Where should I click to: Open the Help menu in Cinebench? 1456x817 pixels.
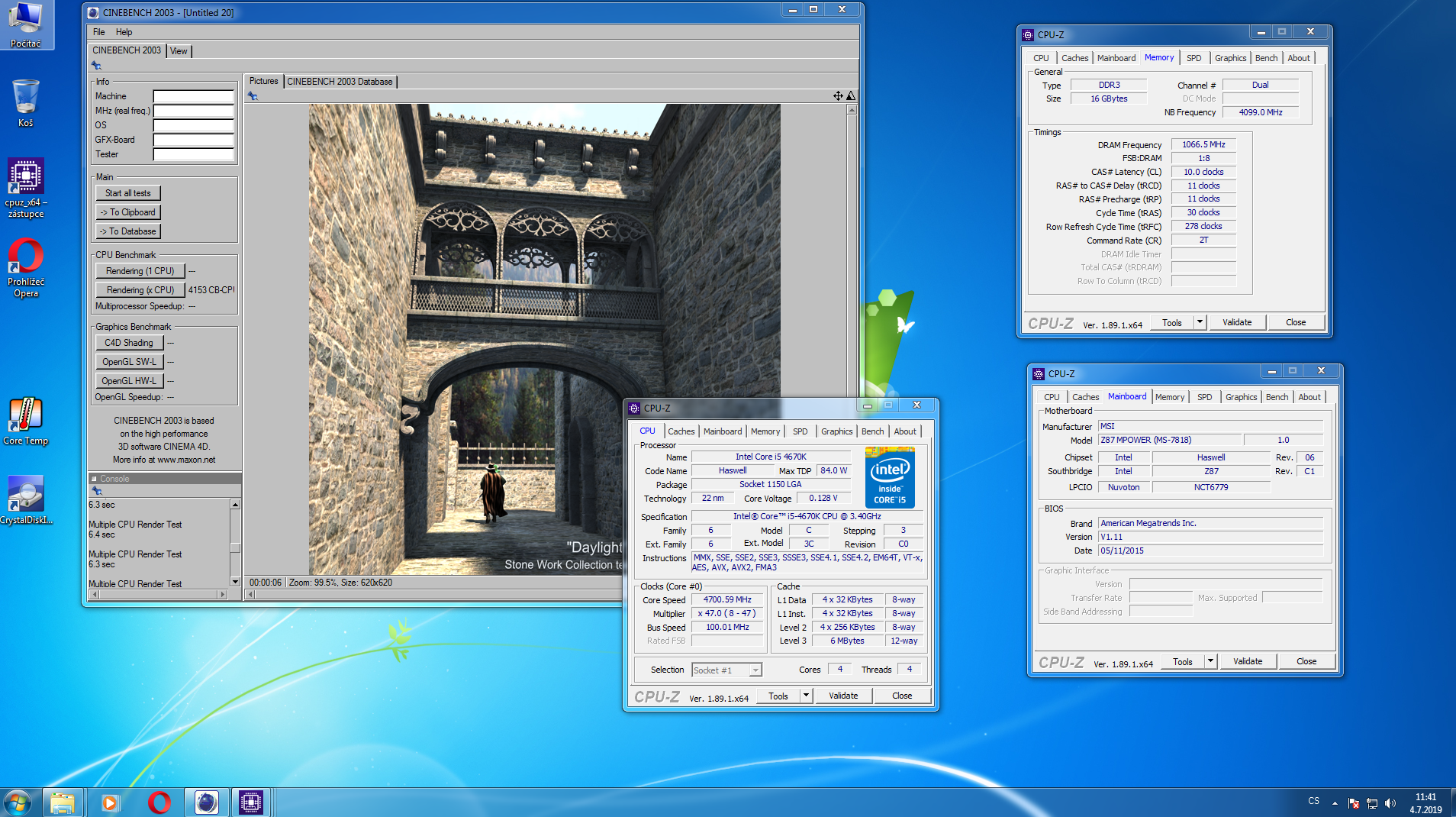(x=124, y=32)
